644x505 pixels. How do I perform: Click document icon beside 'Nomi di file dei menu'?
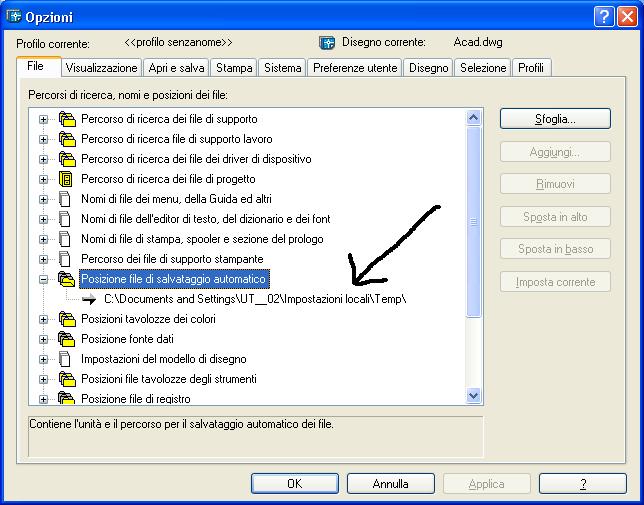click(67, 199)
